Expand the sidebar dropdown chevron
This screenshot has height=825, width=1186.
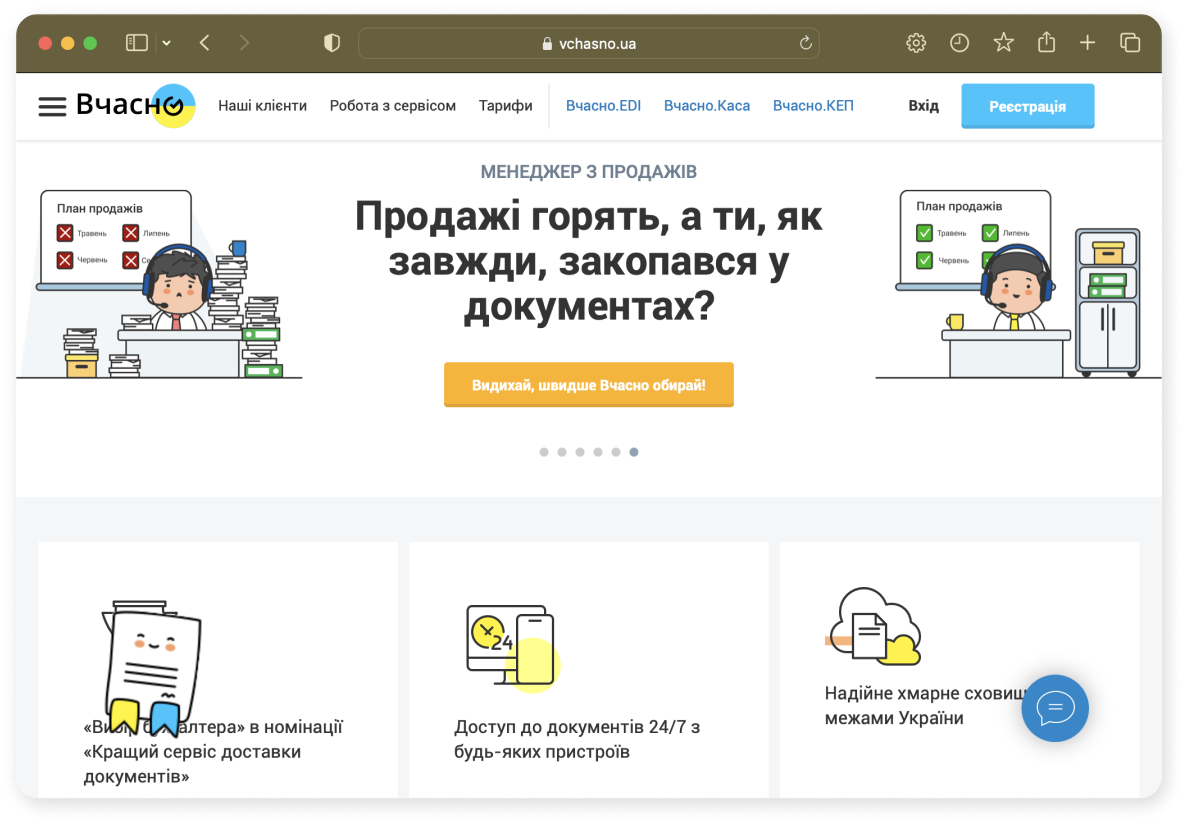pyautogui.click(x=166, y=43)
